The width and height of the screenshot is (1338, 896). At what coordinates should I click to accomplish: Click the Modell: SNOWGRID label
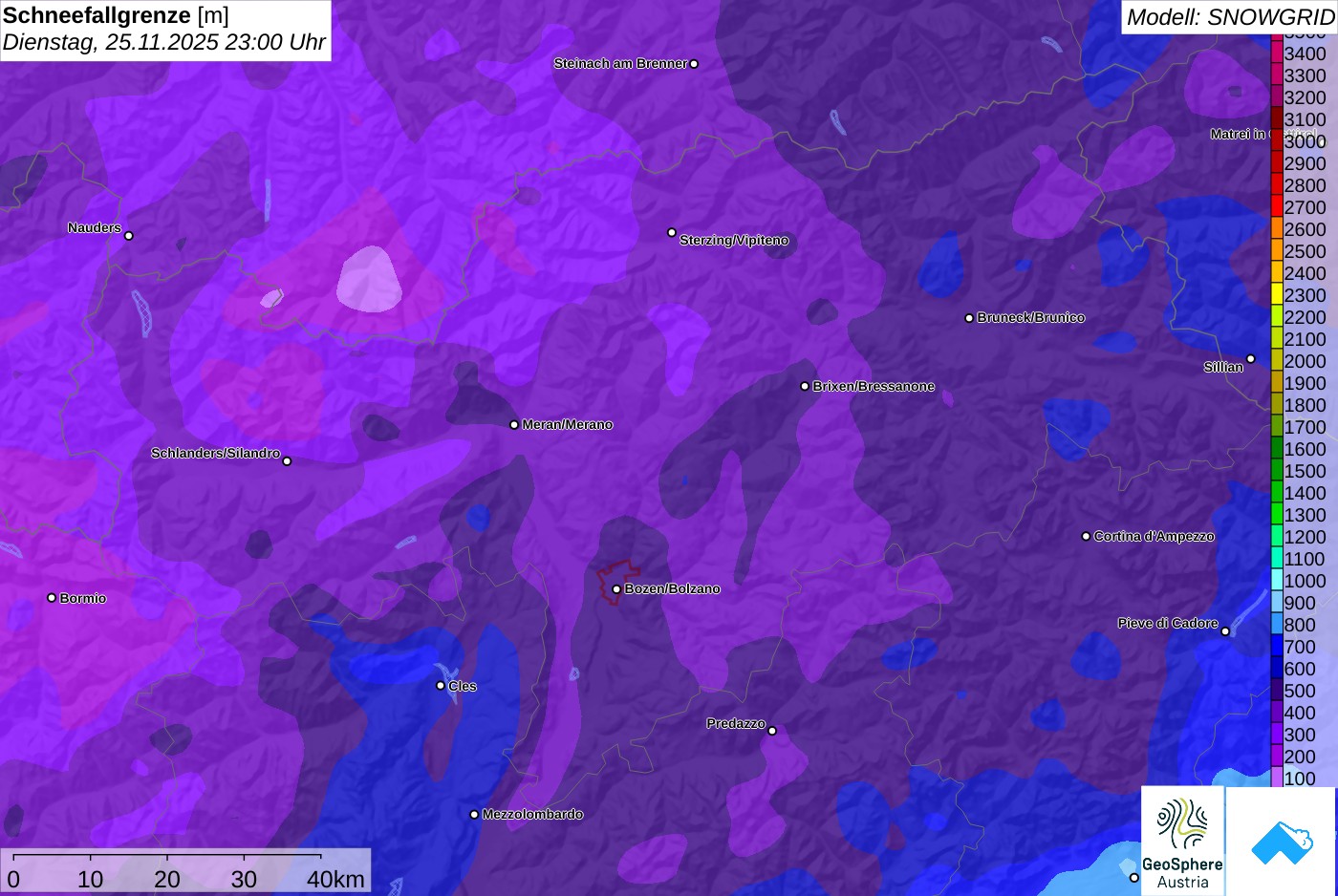coord(1230,17)
